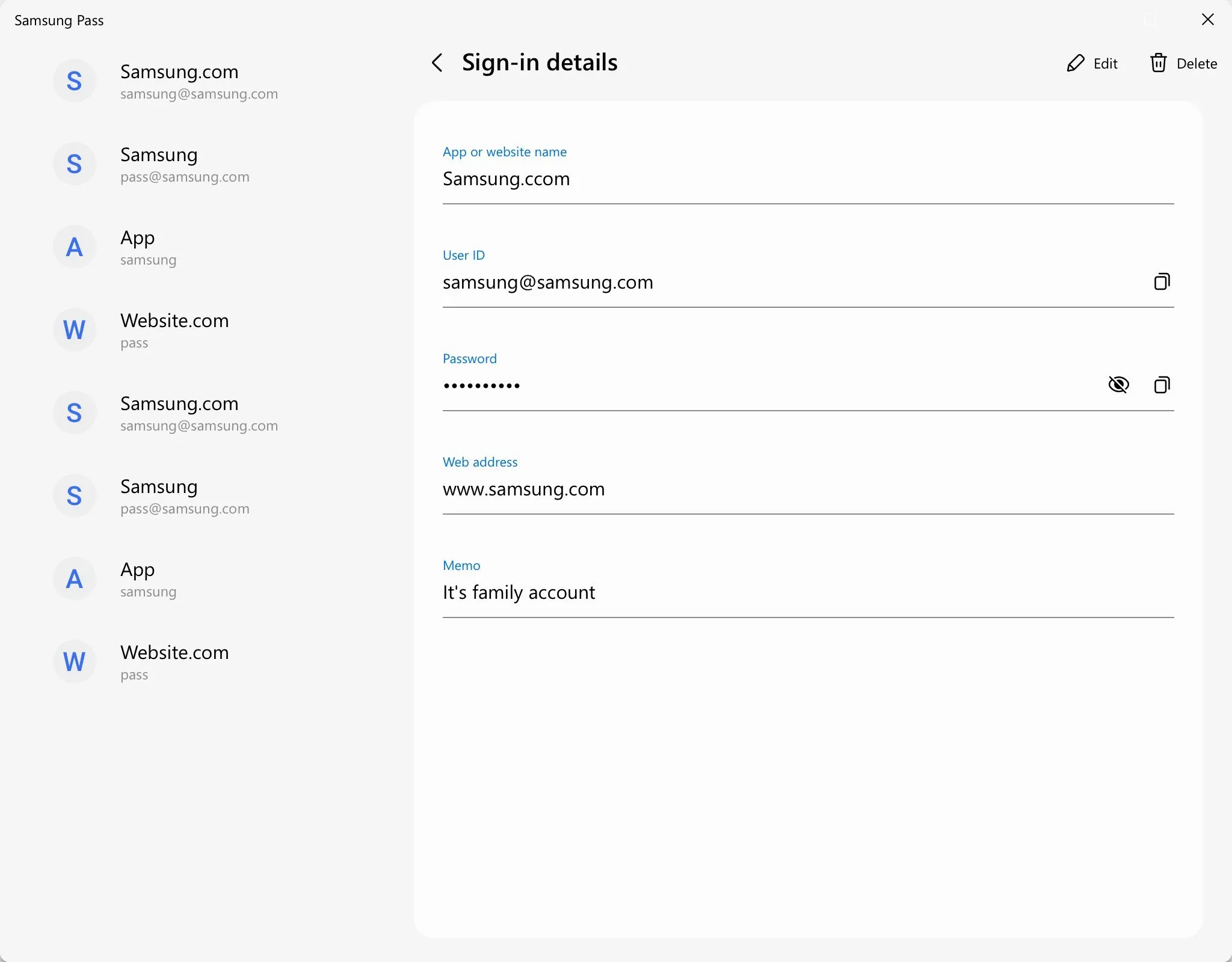Click the Delete trash button

pyautogui.click(x=1183, y=63)
